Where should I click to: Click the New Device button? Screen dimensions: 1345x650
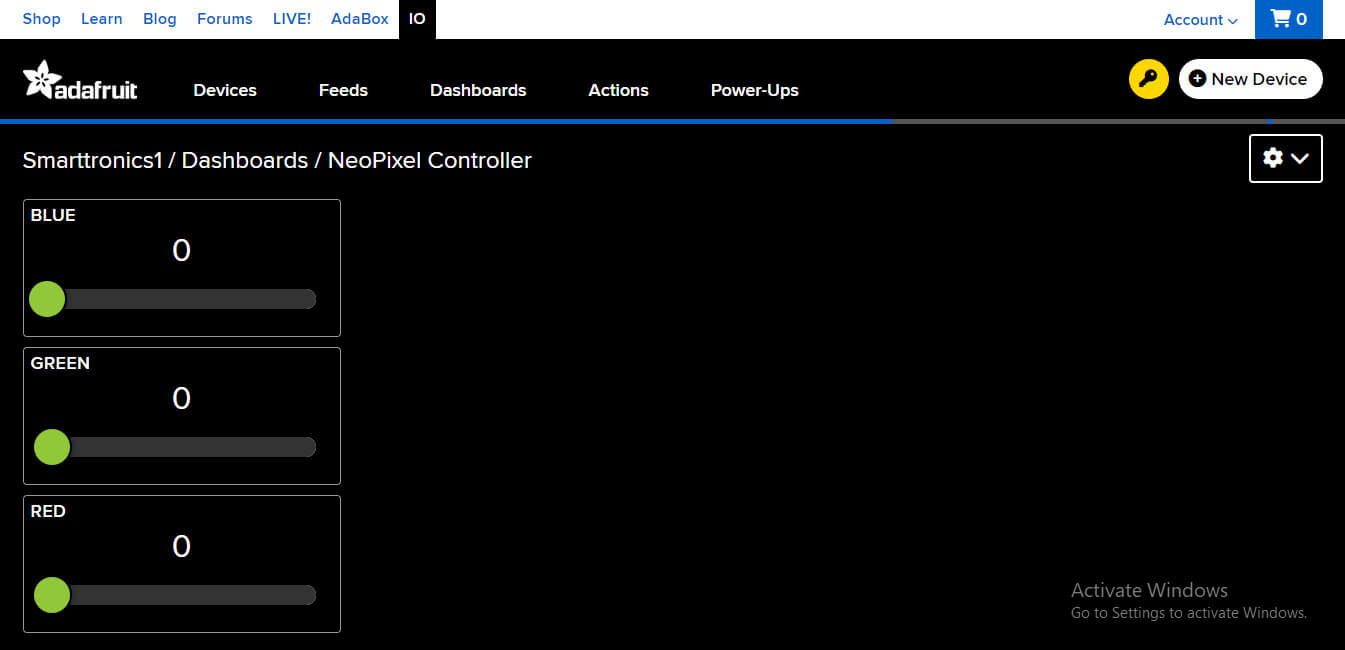1250,79
